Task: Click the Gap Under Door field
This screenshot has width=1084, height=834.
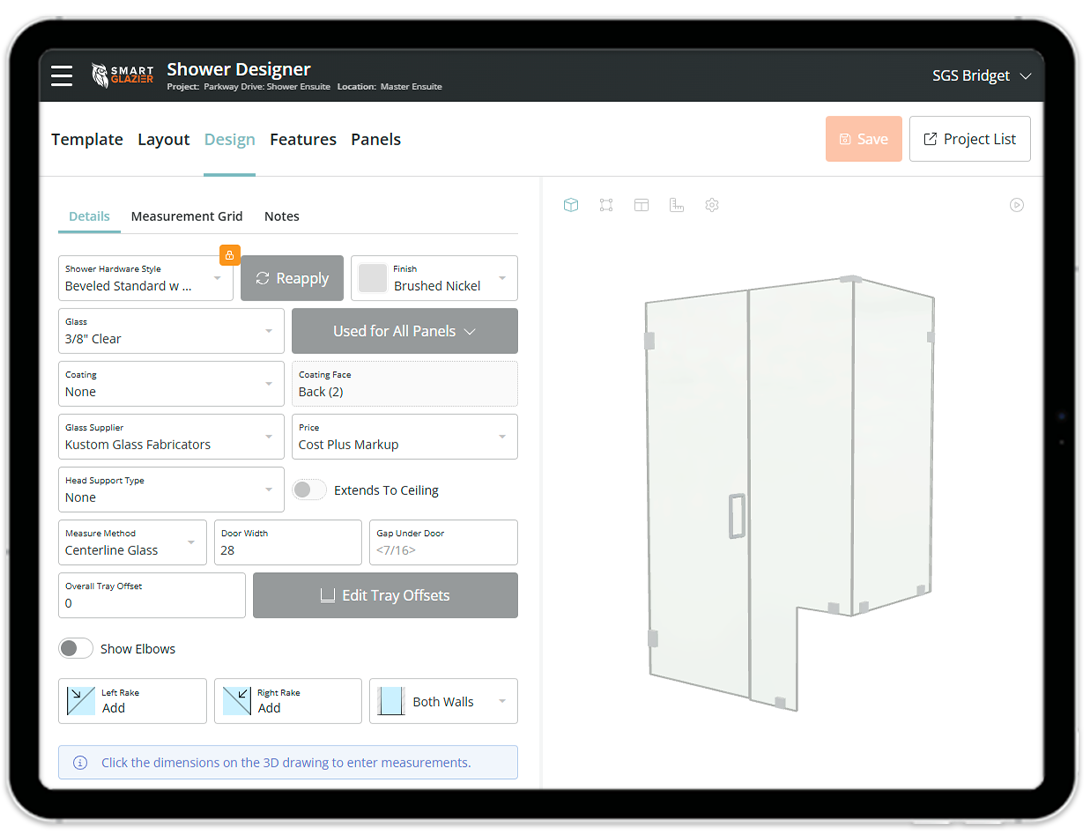Action: 443,542
